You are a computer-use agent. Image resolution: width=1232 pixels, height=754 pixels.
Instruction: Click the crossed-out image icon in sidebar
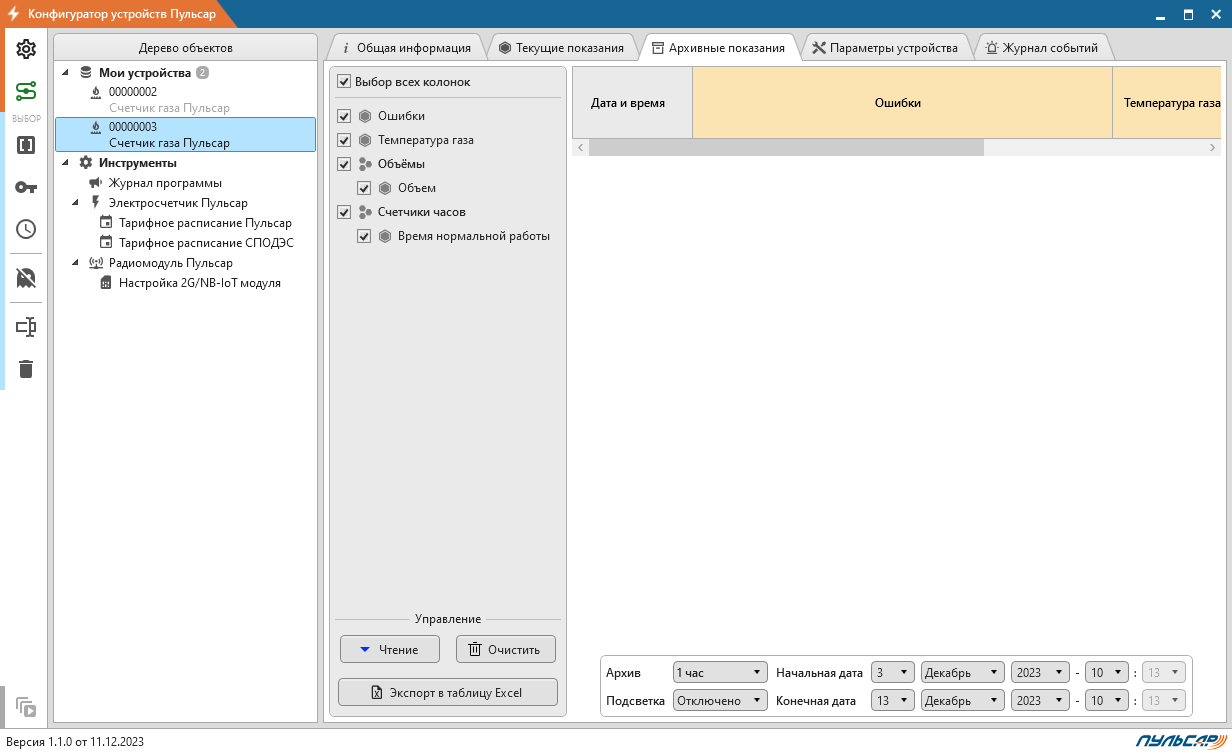pos(26,277)
